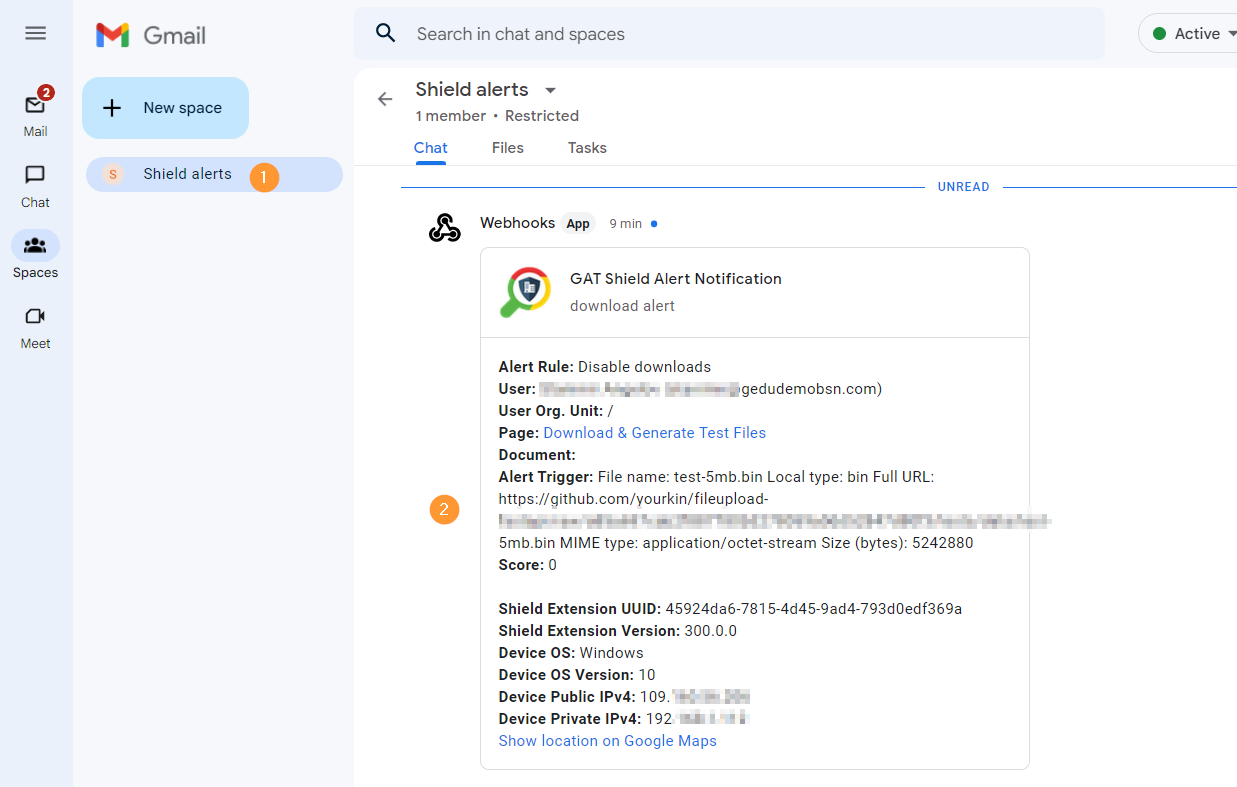
Task: Click the 'download alert' subtitle
Action: [x=622, y=306]
